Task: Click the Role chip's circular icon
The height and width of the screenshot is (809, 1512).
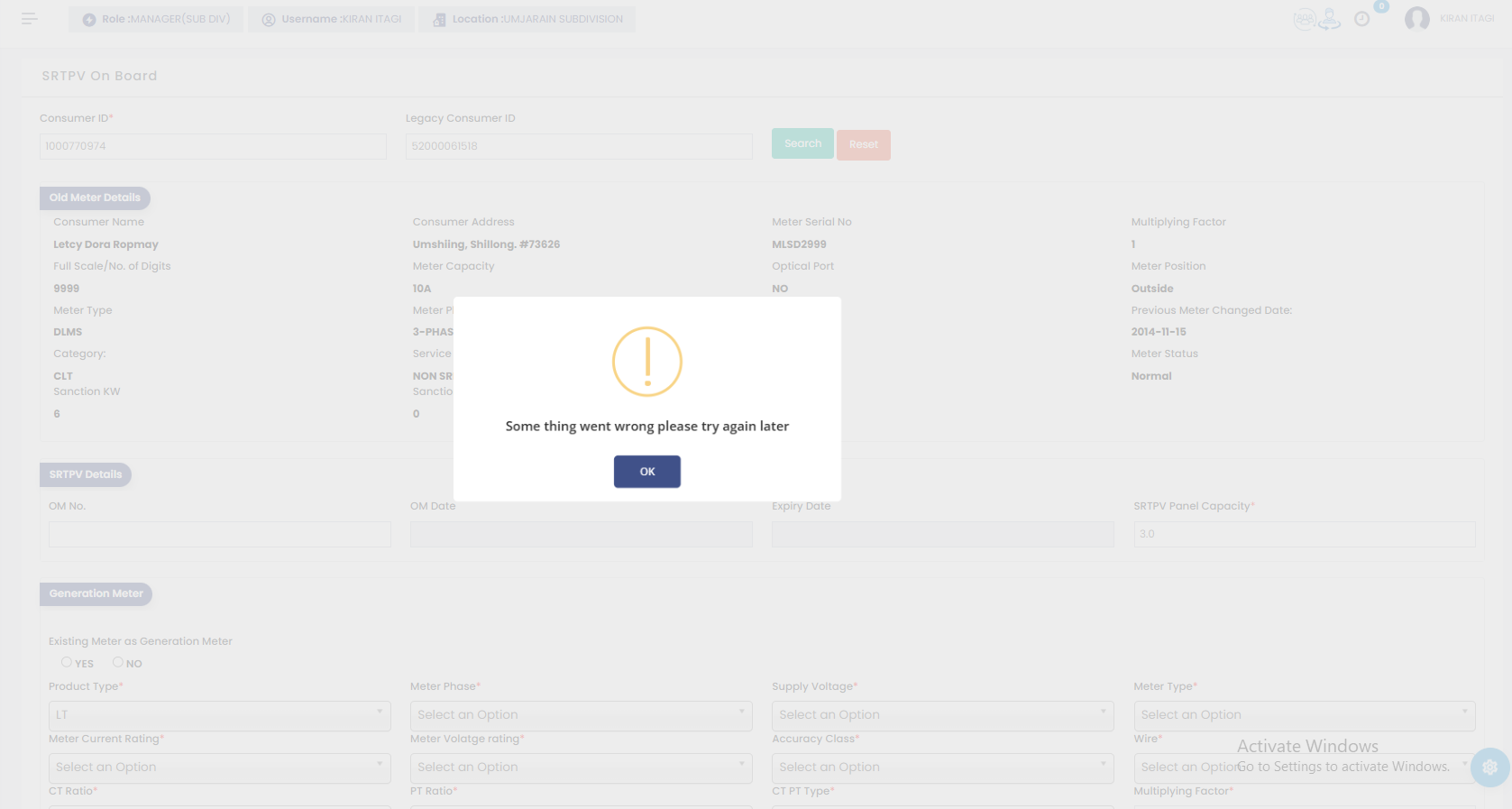Action: click(89, 20)
